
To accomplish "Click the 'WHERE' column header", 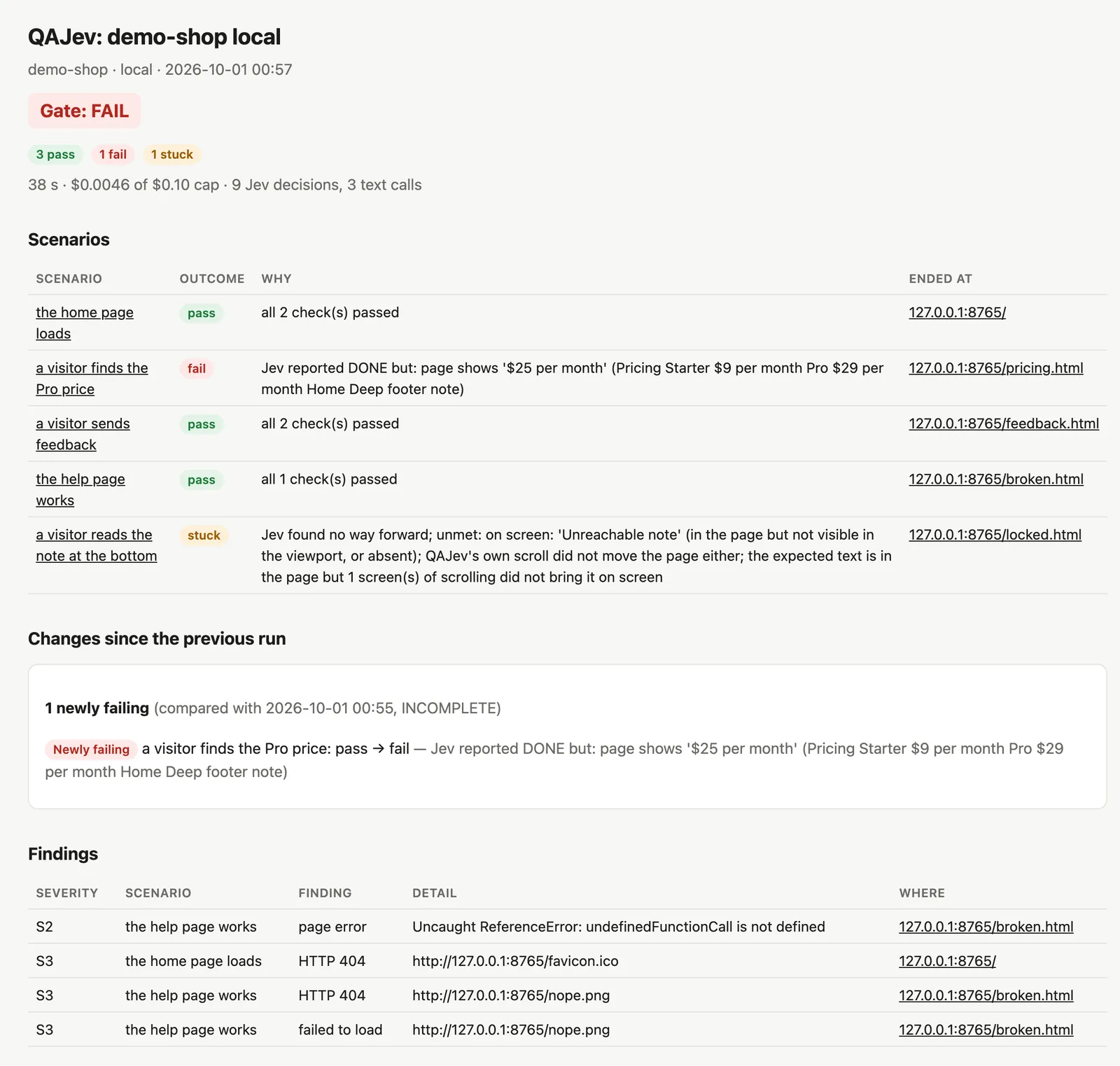I will point(922,893).
